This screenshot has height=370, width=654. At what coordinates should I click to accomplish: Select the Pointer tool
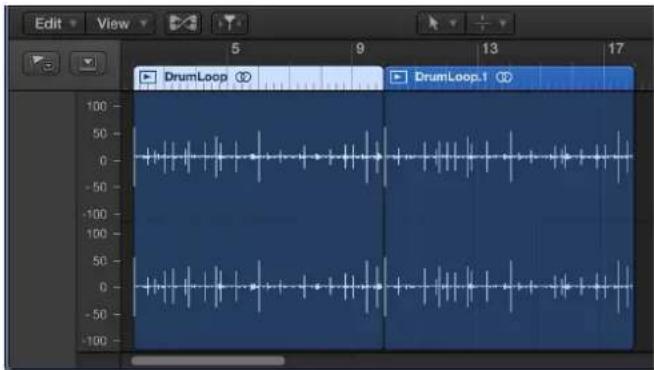tap(433, 23)
